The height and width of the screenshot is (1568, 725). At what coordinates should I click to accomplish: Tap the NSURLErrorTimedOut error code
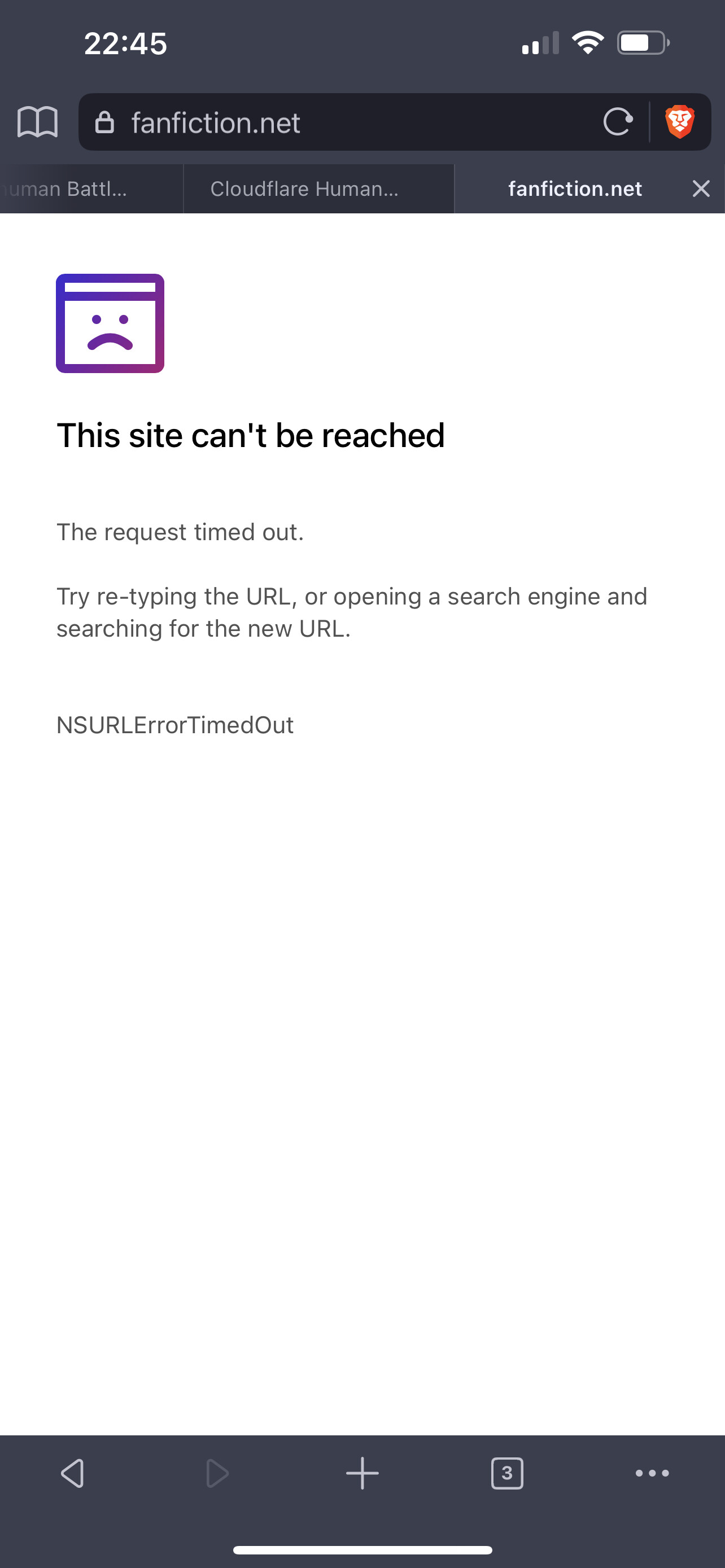point(175,725)
